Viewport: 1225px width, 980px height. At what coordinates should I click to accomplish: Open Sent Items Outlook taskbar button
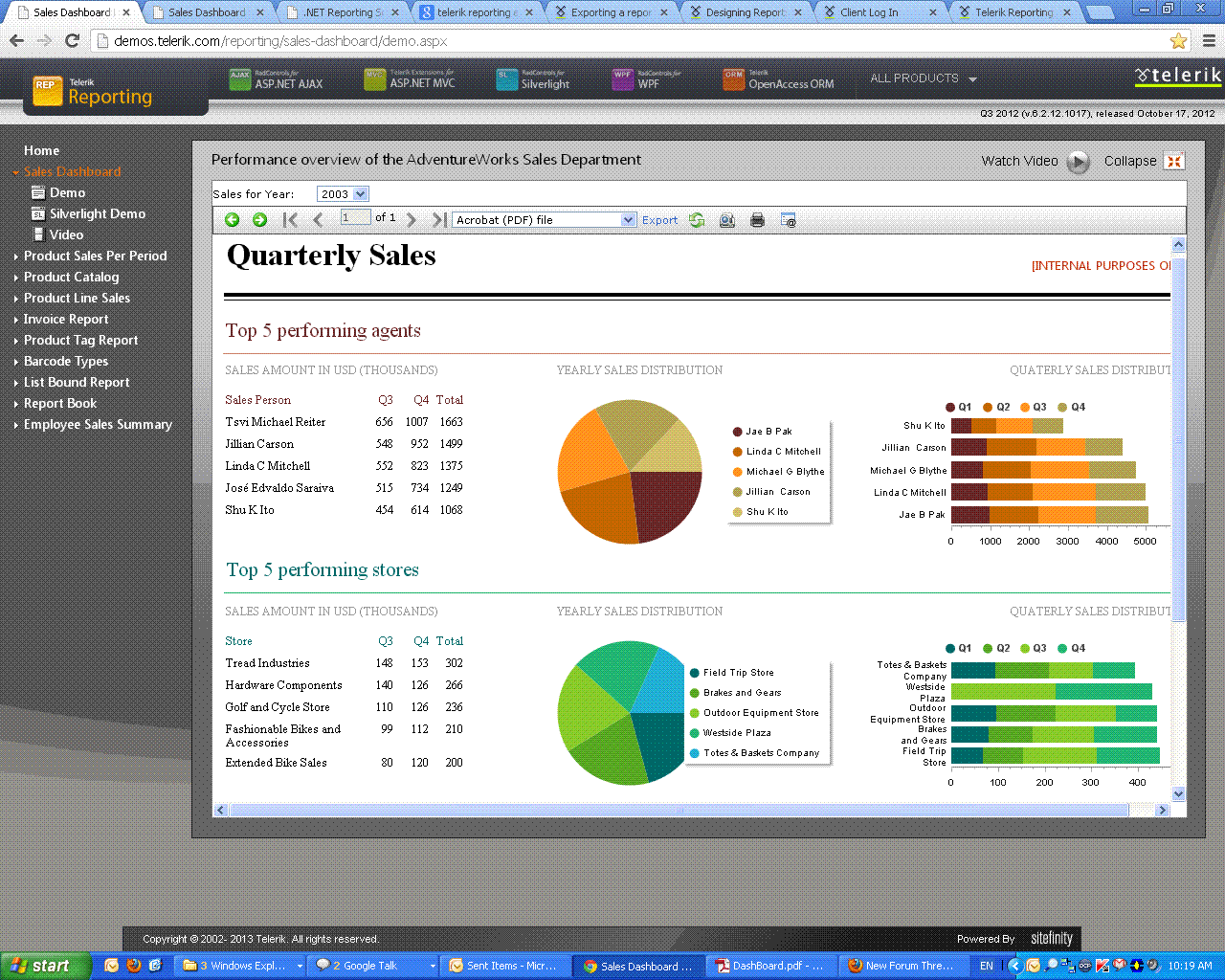click(x=507, y=966)
